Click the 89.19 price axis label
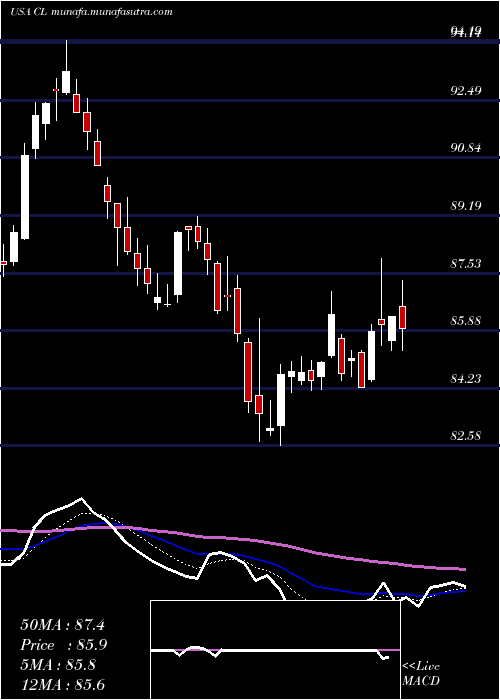The height and width of the screenshot is (700, 500). pos(466,206)
